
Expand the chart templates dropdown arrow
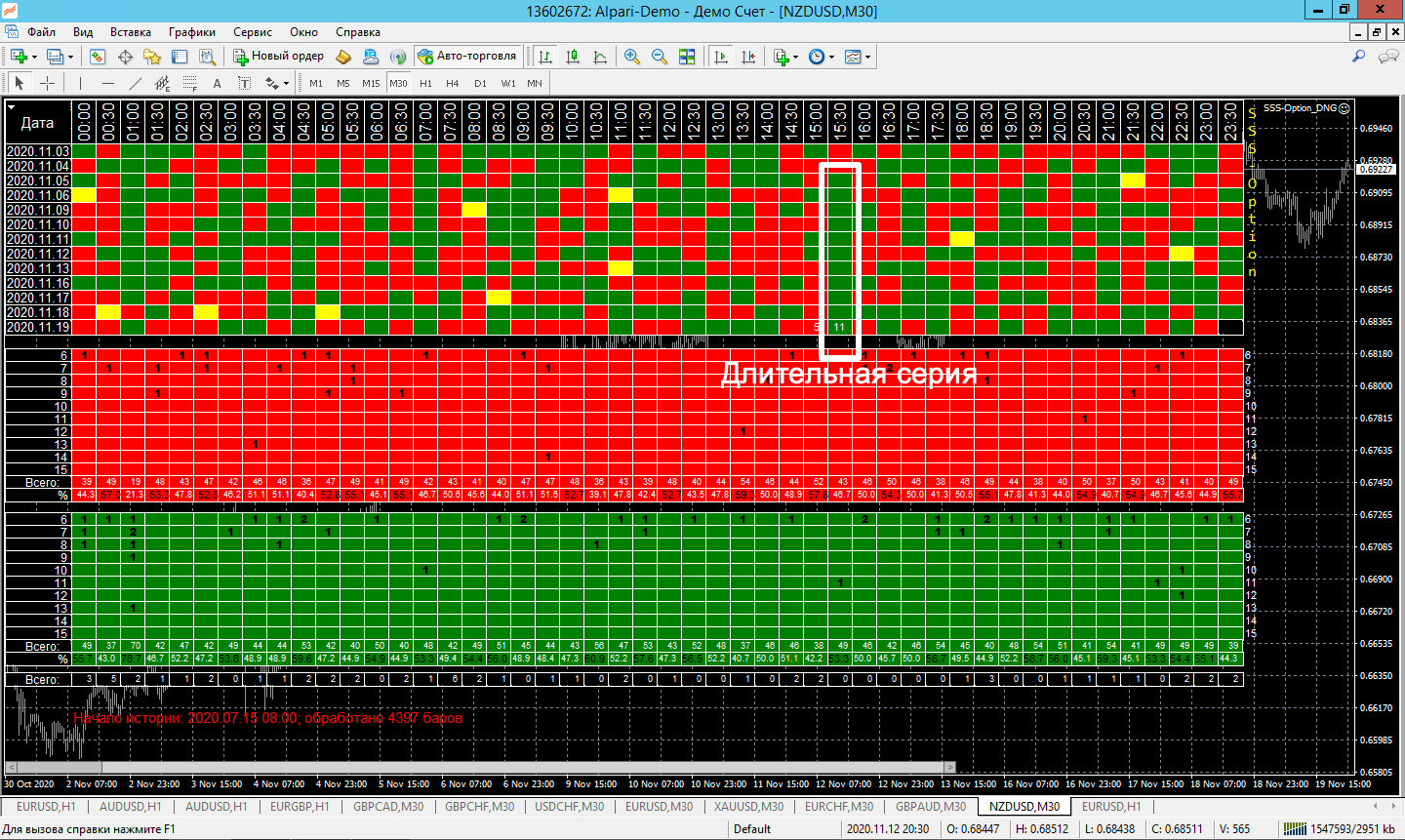pyautogui.click(x=867, y=57)
